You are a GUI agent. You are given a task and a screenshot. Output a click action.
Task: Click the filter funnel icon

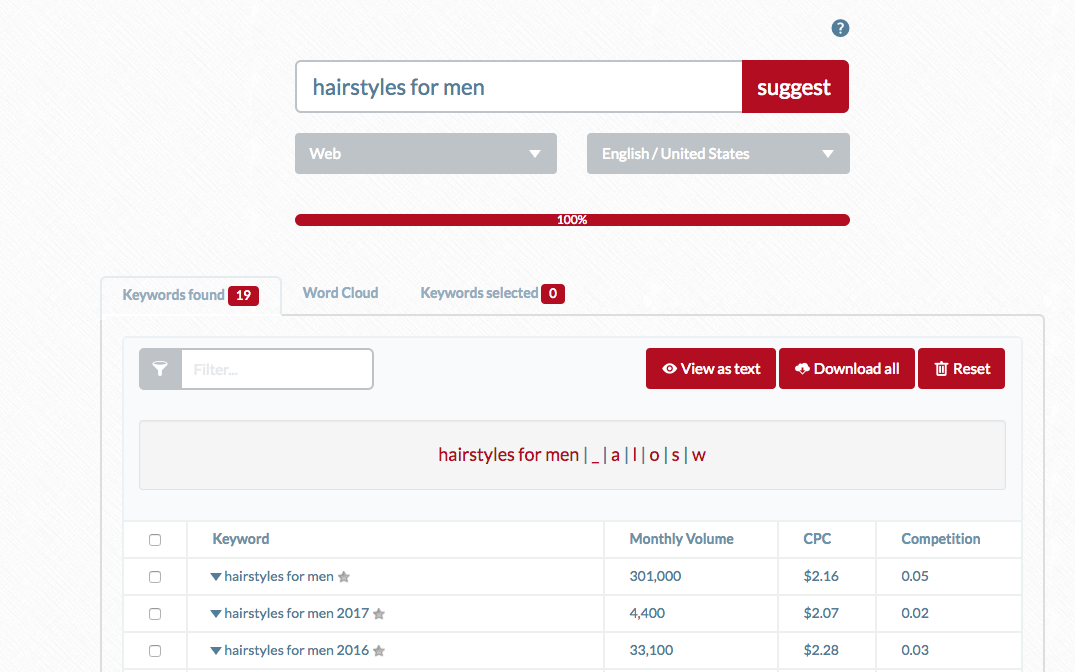160,369
